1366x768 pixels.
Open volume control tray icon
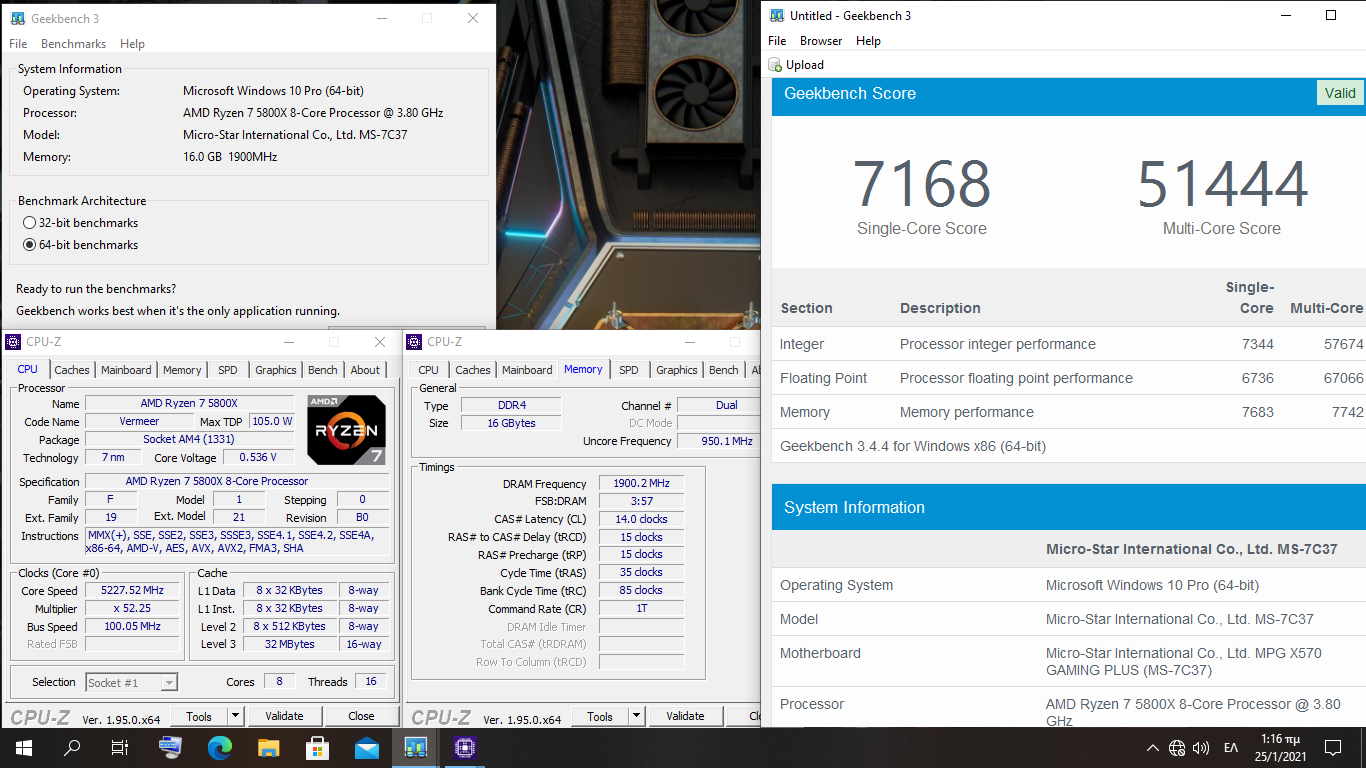click(1201, 747)
